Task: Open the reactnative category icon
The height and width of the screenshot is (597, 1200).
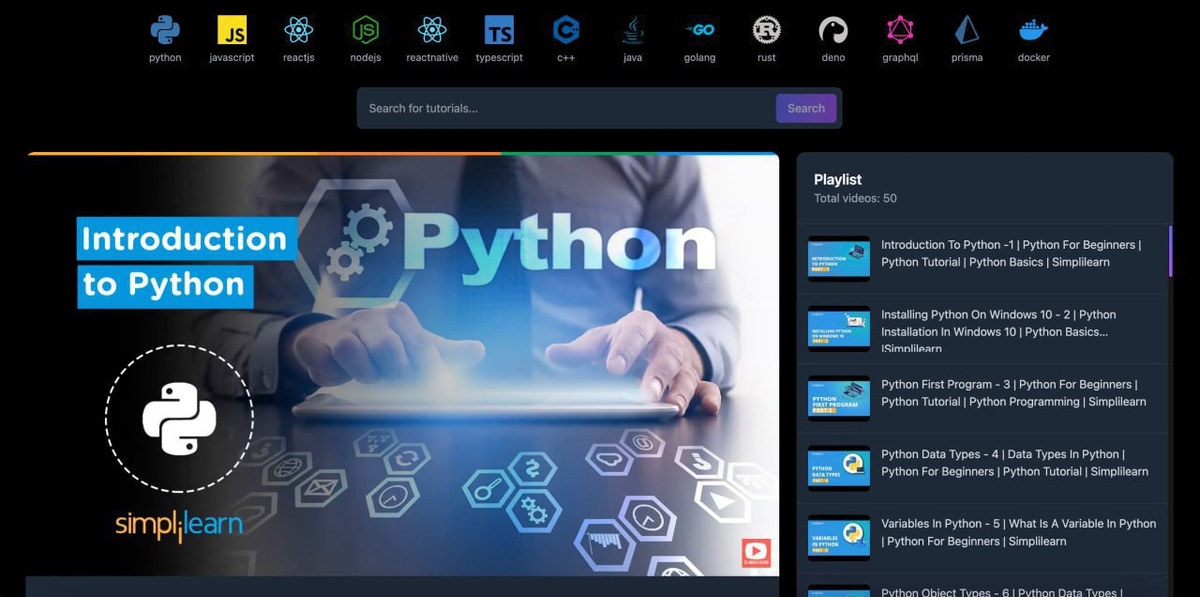Action: coord(432,31)
